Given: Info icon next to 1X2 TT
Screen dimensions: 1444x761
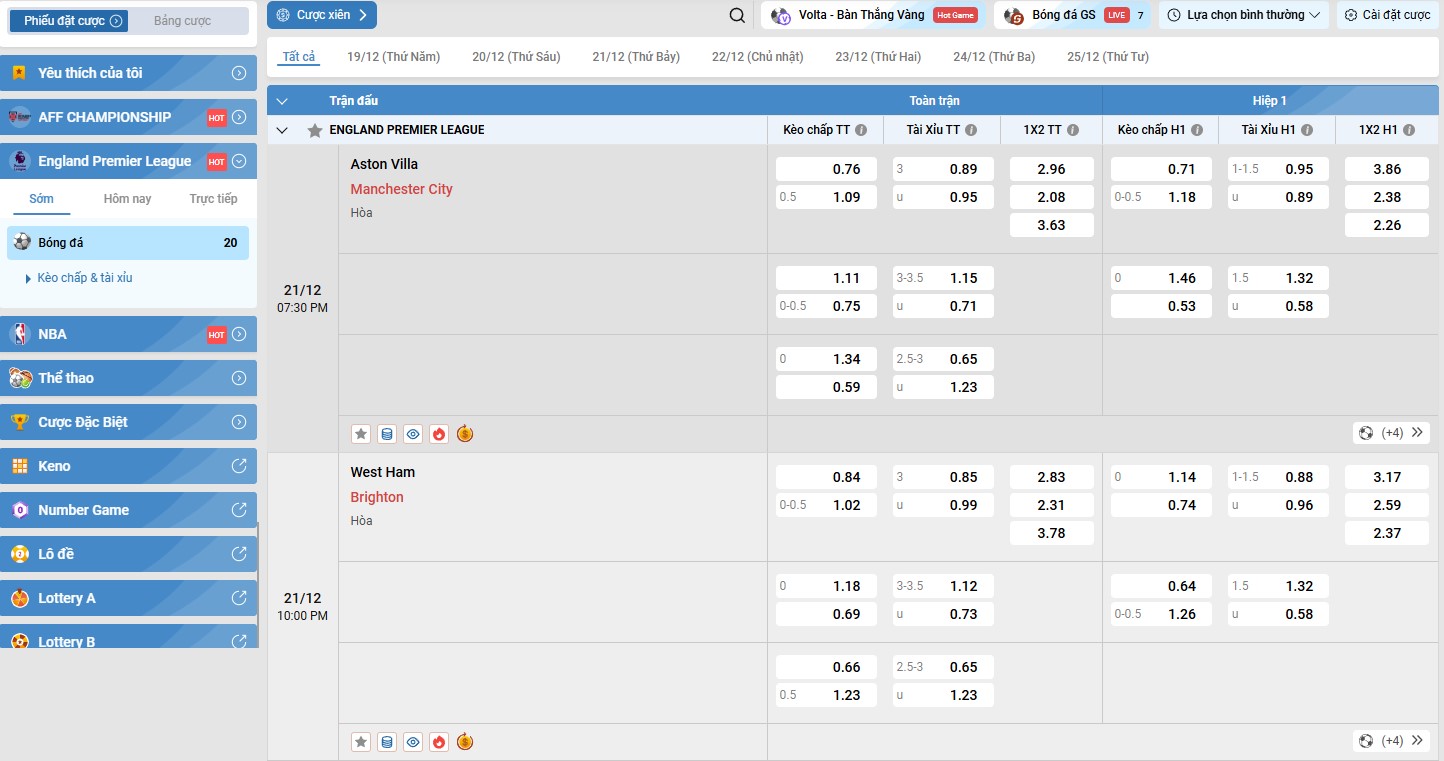Looking at the screenshot, I should pyautogui.click(x=1073, y=130).
